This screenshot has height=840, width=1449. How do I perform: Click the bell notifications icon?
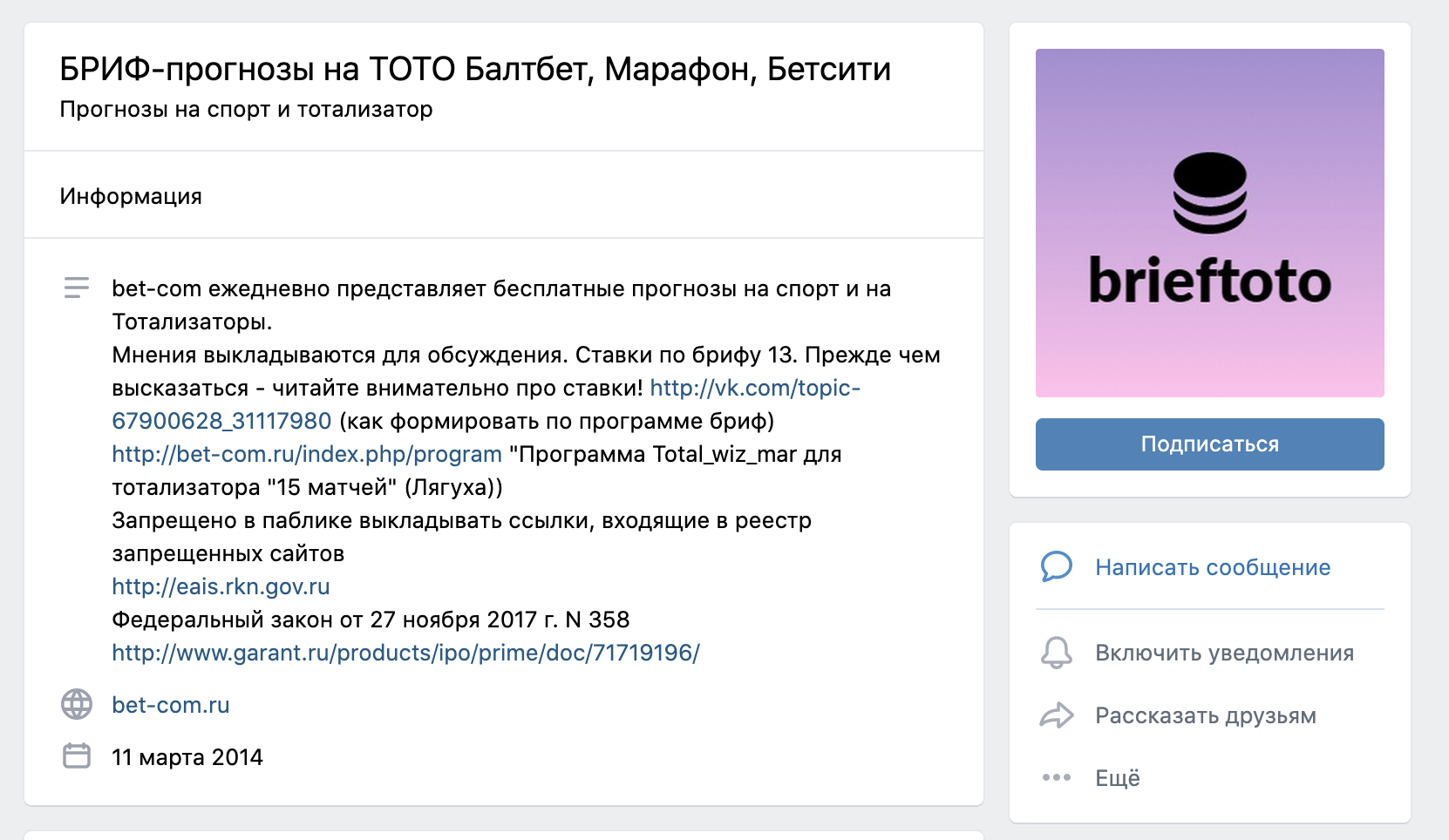[x=1056, y=653]
